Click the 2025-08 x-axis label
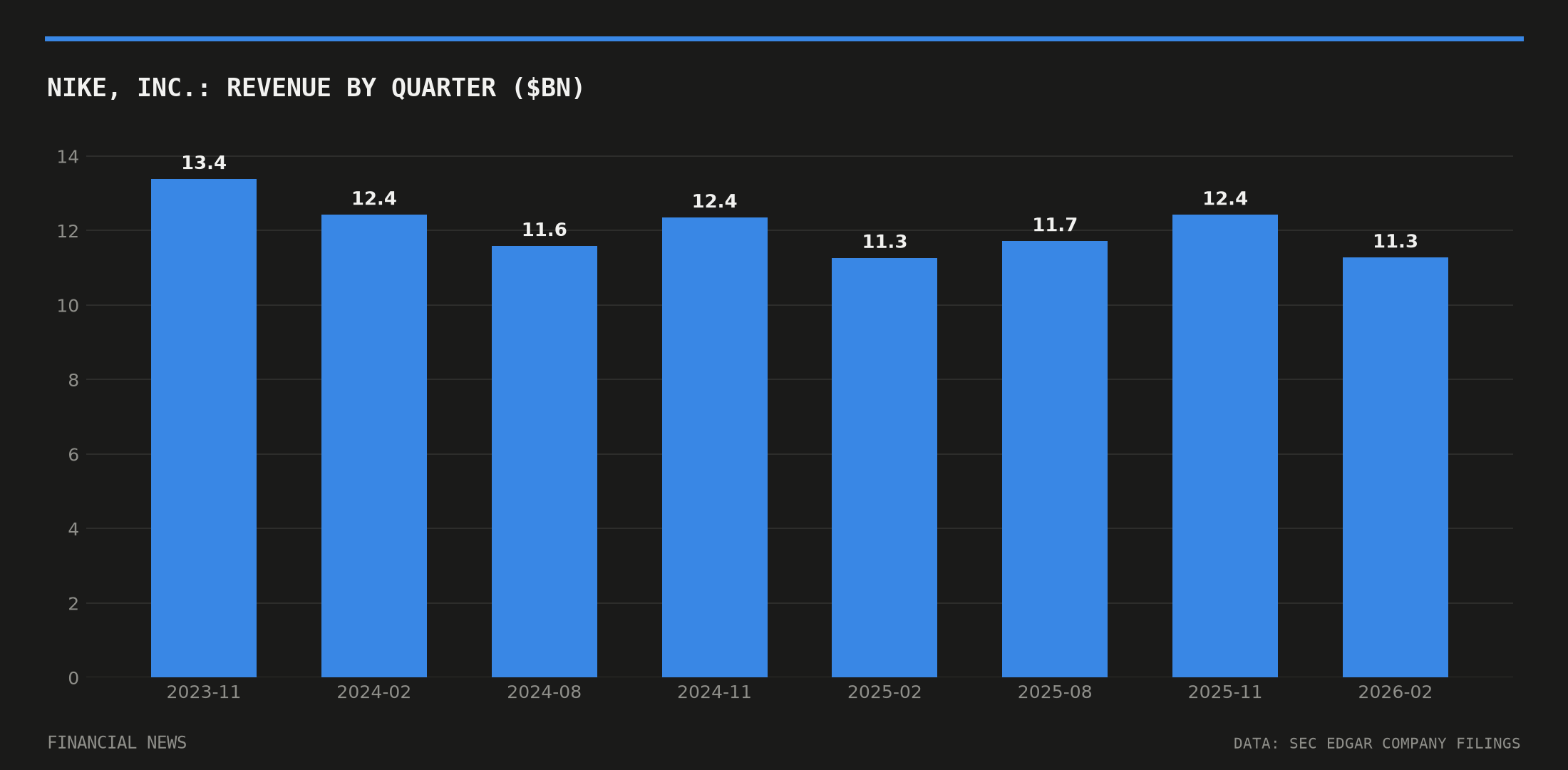1568x770 pixels. point(1055,692)
